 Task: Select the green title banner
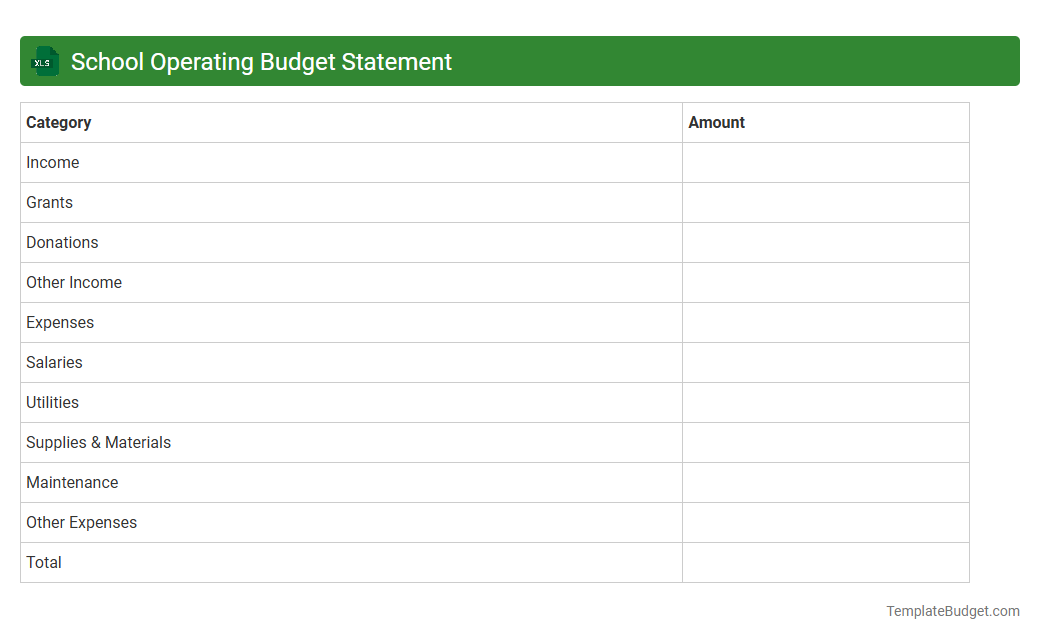[520, 61]
